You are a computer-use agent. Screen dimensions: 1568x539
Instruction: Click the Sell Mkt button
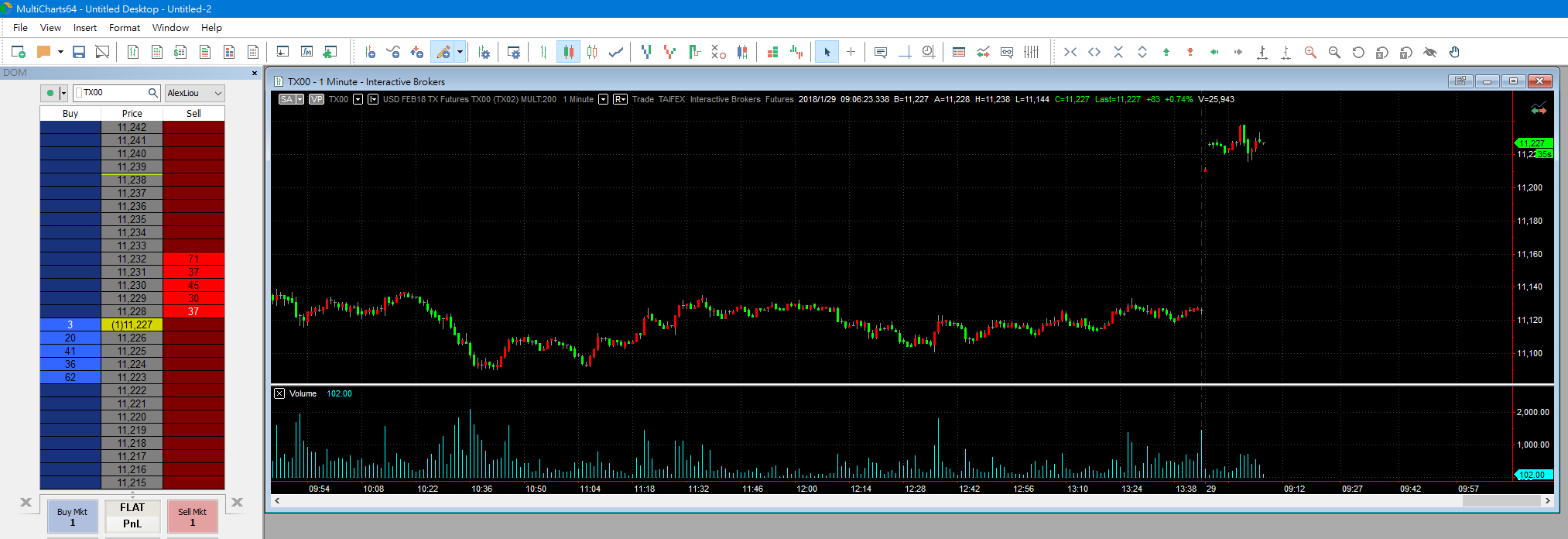(193, 517)
